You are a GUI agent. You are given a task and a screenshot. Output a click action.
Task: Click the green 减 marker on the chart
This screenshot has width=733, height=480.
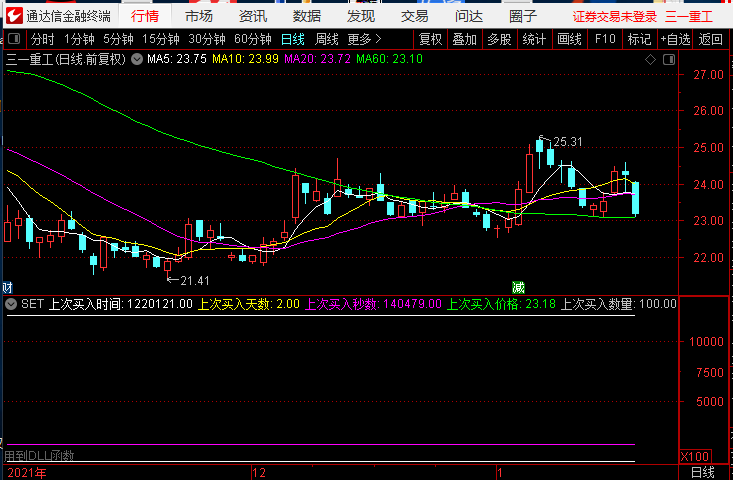517,287
